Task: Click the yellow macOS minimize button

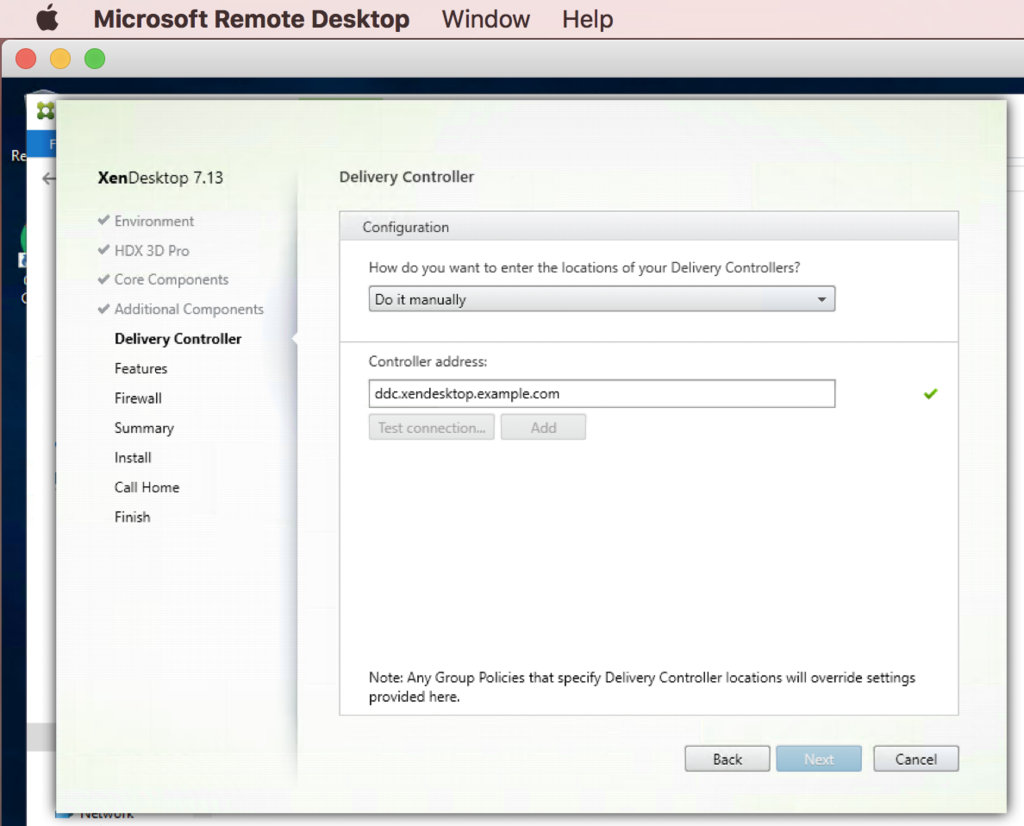Action: coord(60,59)
